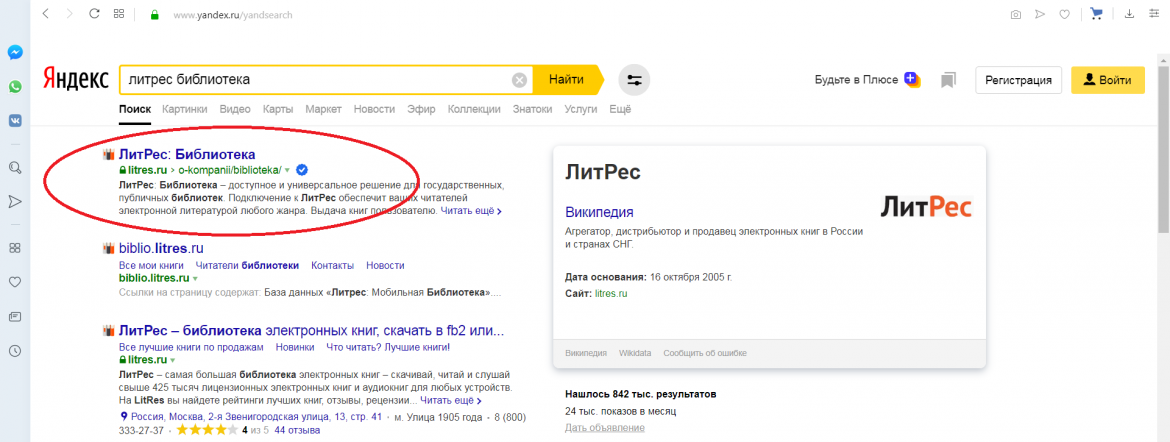
Task: Click the yellow Войти button
Action: 1107,80
